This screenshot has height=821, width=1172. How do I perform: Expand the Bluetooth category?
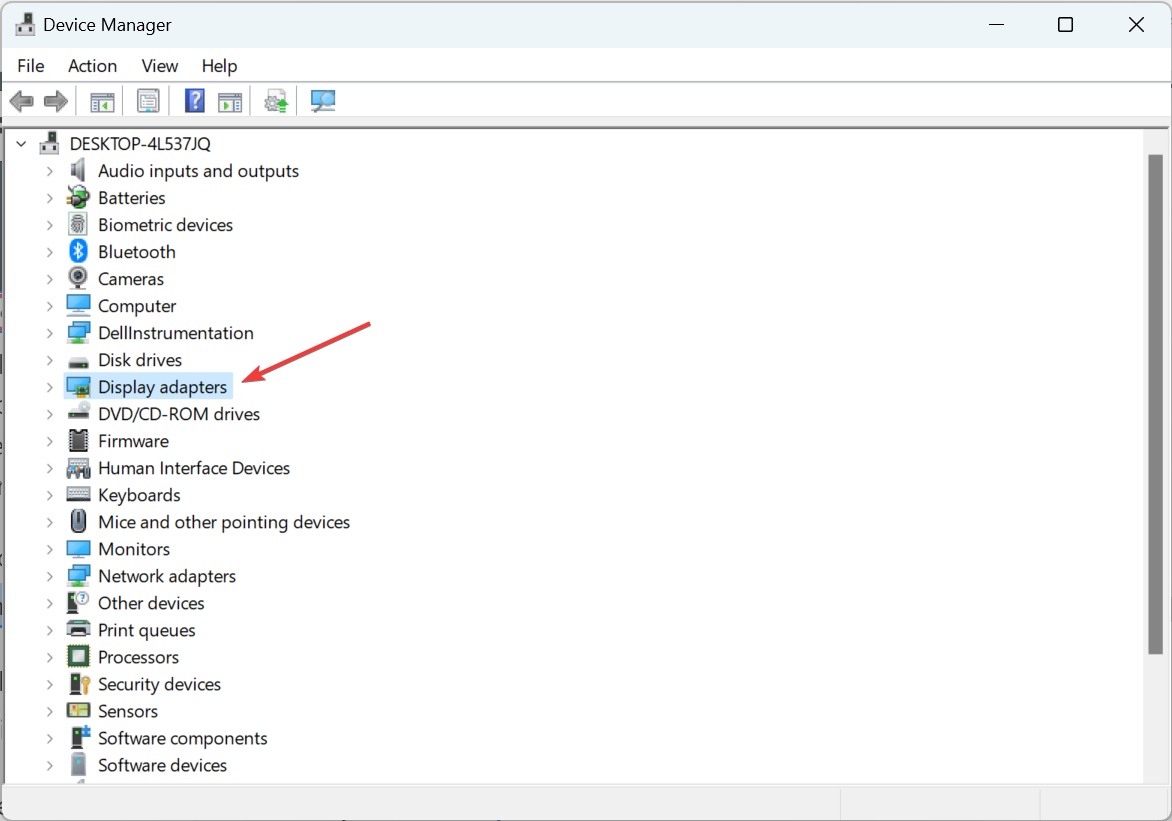pos(49,252)
